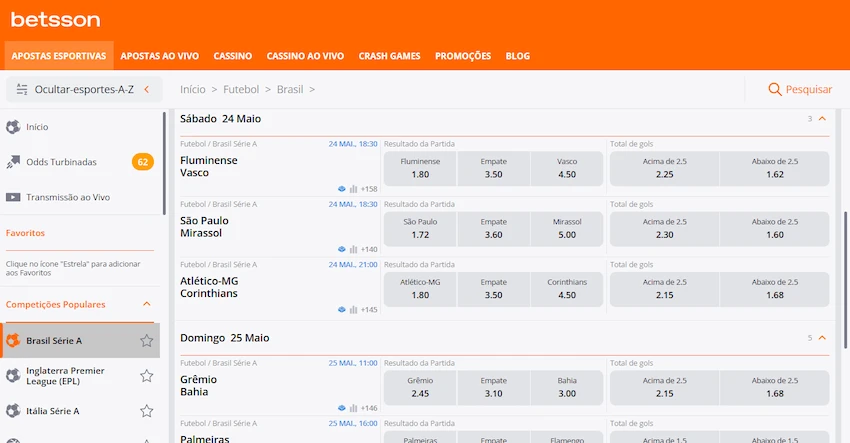Bet on Bahia at 3.00
Viewport: 850px width, 443px height.
567,388
